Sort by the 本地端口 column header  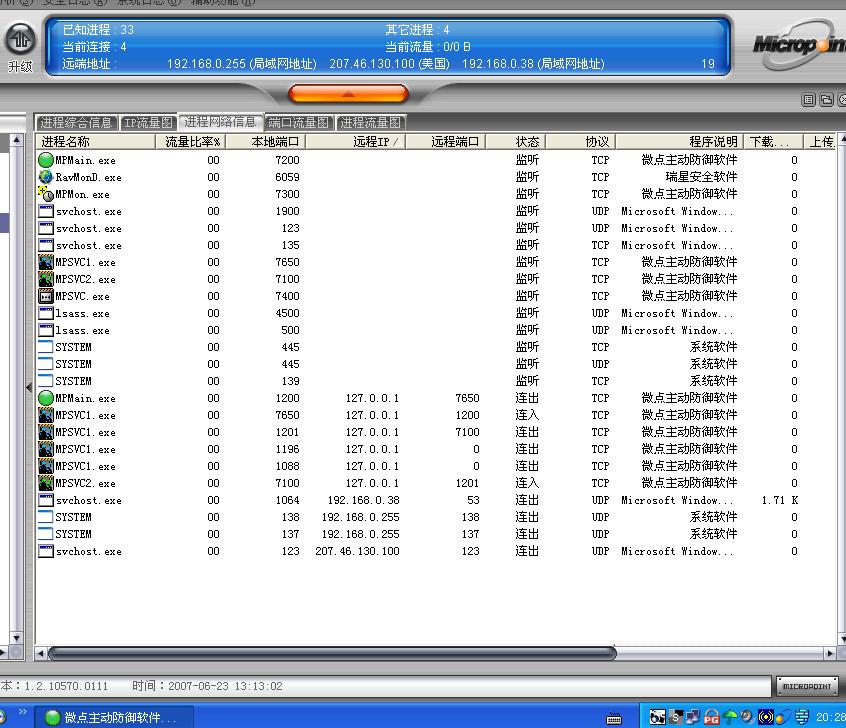click(x=265, y=141)
